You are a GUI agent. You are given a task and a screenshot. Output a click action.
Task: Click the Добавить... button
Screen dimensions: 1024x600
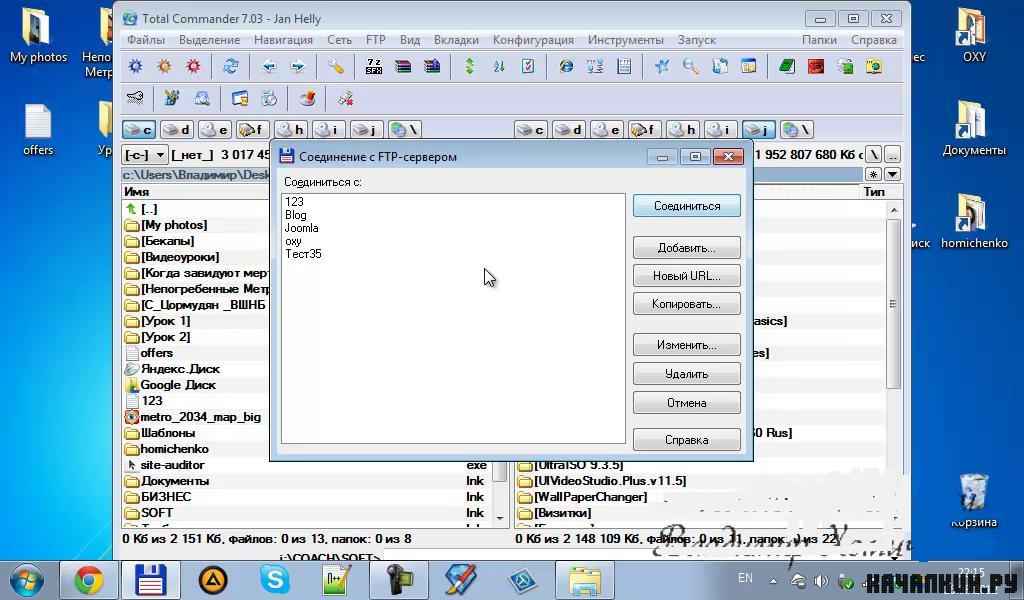click(x=686, y=248)
